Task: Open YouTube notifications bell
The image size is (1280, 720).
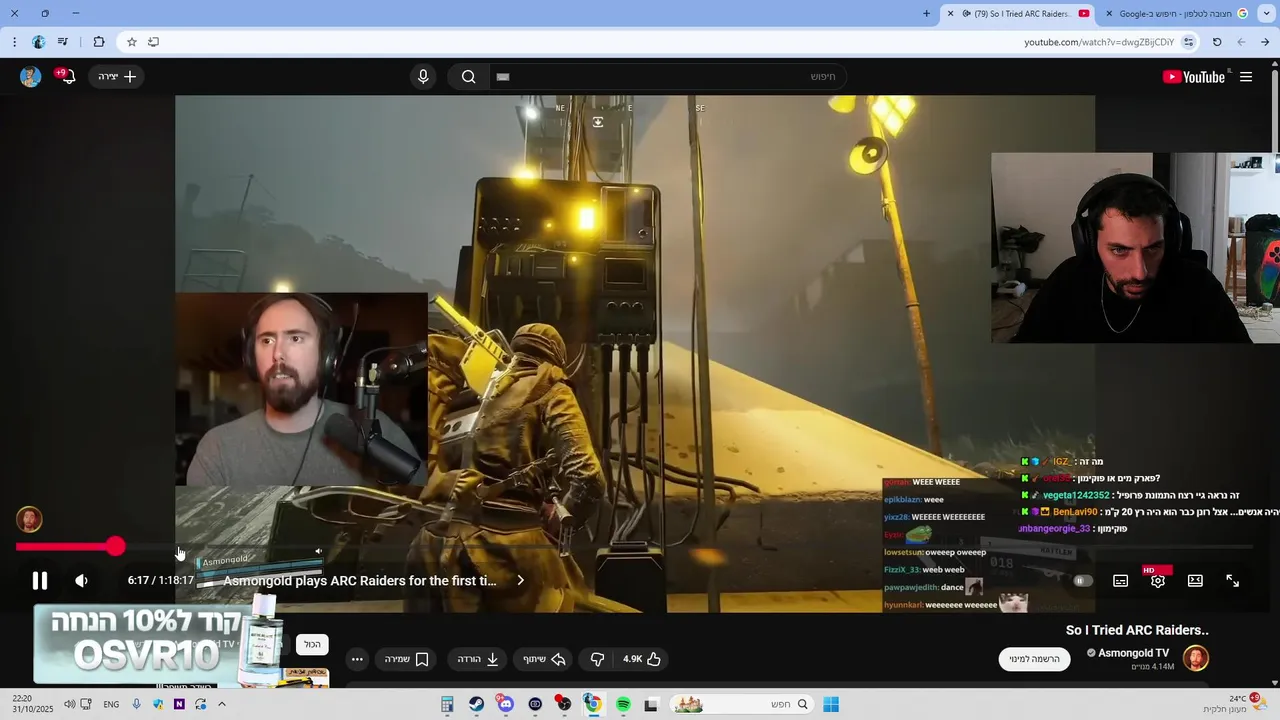Action: [66, 76]
